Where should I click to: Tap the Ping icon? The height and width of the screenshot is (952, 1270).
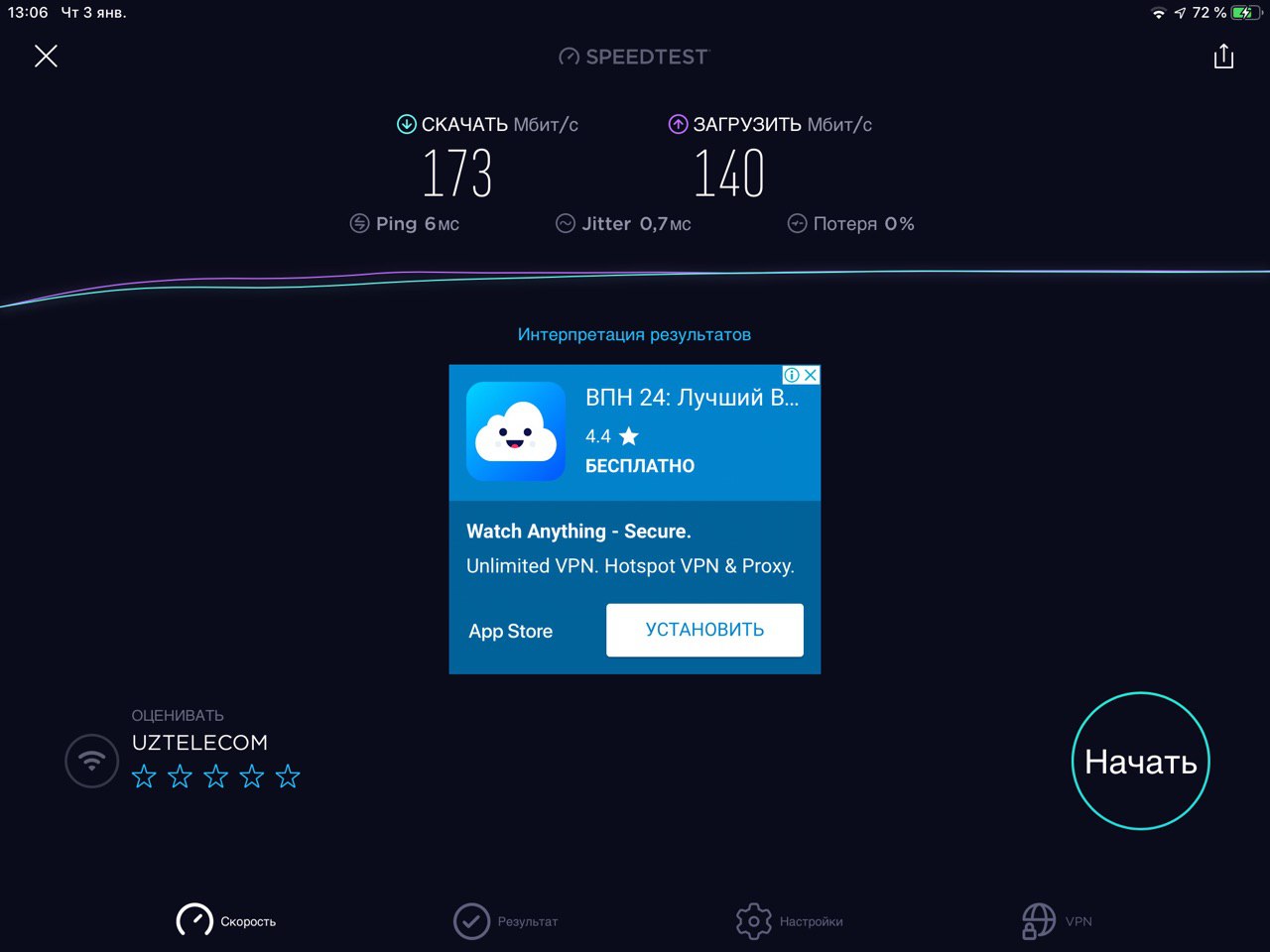tap(359, 223)
